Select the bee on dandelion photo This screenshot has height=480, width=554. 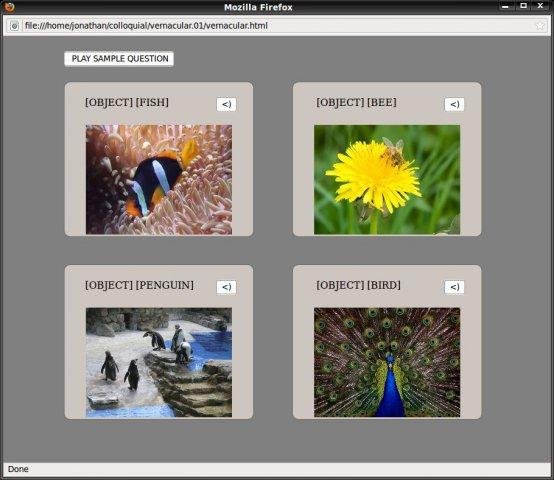(387, 179)
